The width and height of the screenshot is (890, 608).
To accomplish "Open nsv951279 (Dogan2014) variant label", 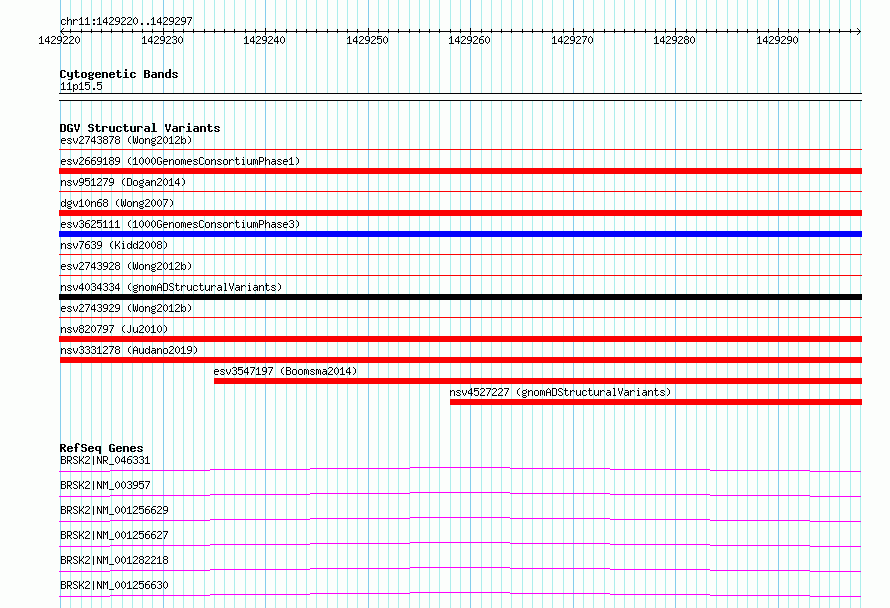I will [123, 182].
